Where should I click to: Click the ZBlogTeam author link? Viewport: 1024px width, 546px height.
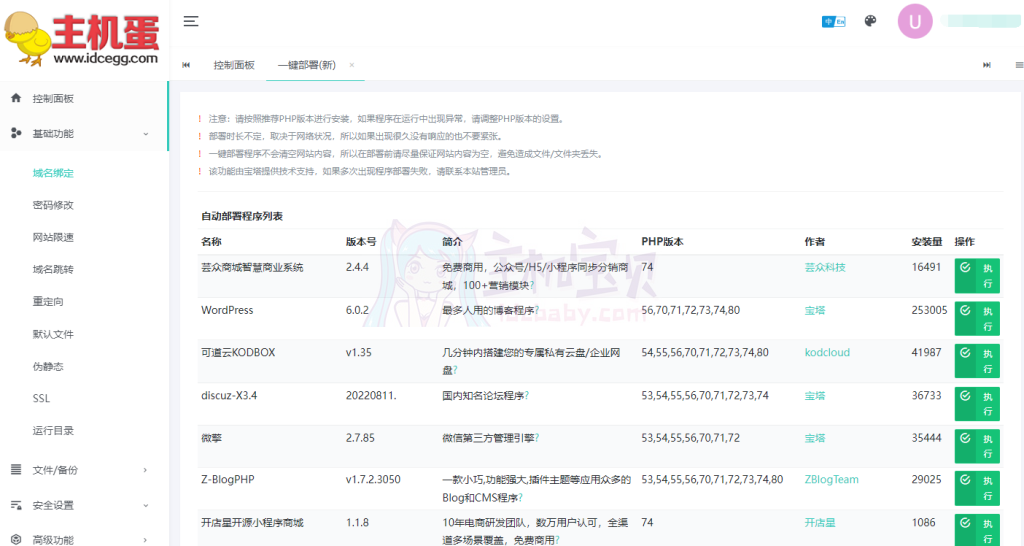click(x=831, y=480)
